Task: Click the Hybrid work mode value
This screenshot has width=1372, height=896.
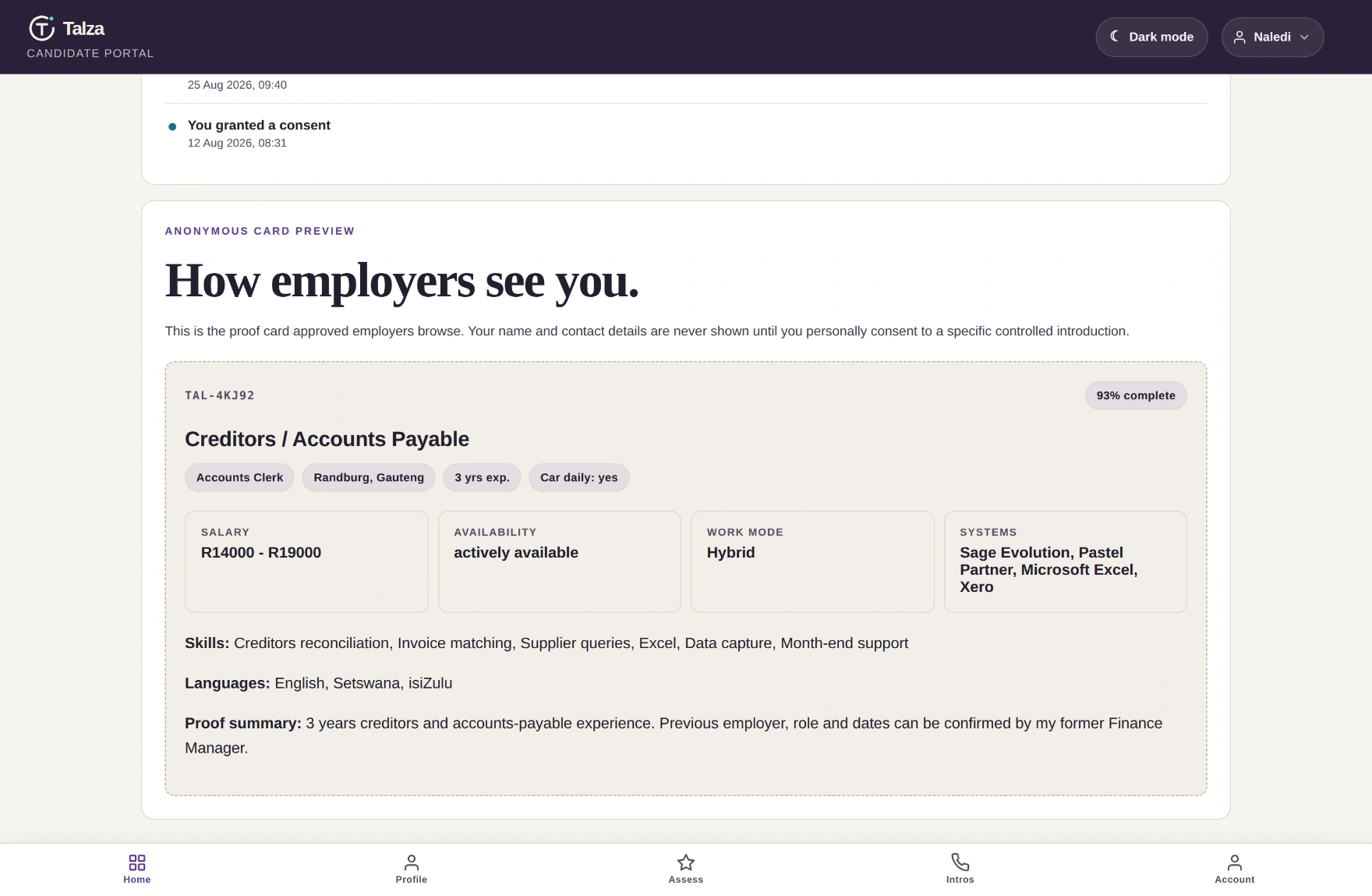Action: [730, 552]
